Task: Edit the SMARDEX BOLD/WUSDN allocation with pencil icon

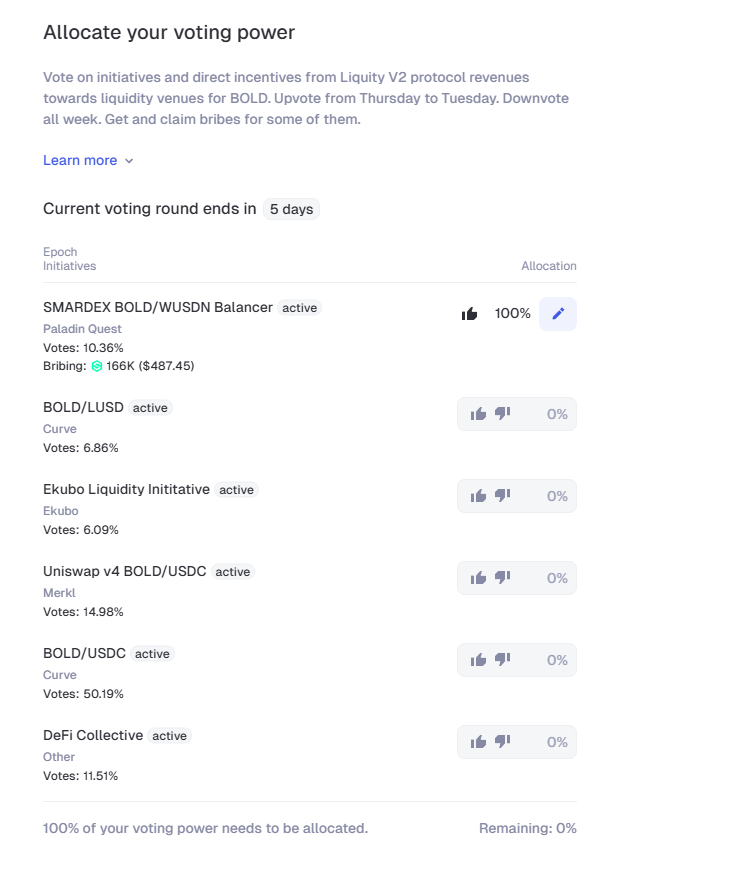Action: click(558, 314)
